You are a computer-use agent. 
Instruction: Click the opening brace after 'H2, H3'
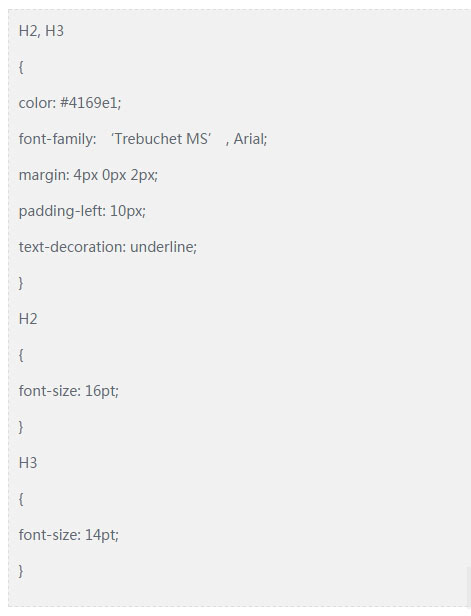(21, 67)
